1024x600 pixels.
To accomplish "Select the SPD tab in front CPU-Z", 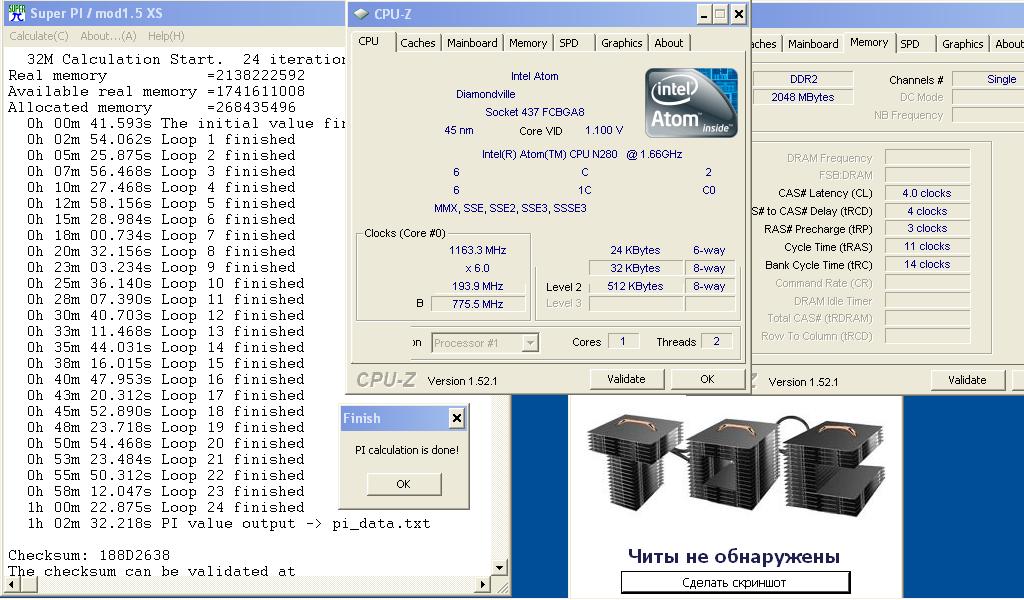I will (x=569, y=43).
